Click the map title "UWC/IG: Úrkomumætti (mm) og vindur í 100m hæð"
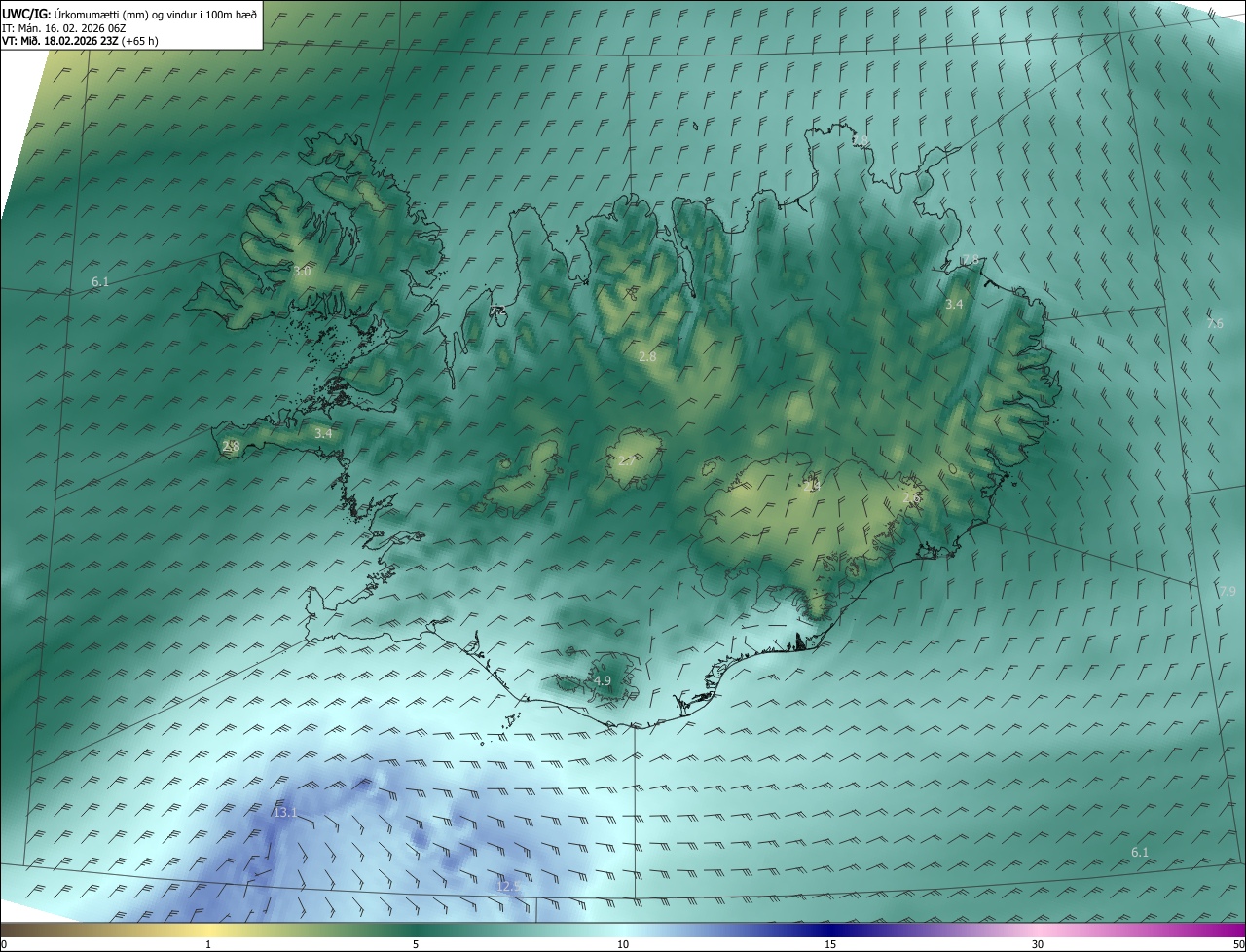This screenshot has height=952, width=1246. pyautogui.click(x=129, y=14)
